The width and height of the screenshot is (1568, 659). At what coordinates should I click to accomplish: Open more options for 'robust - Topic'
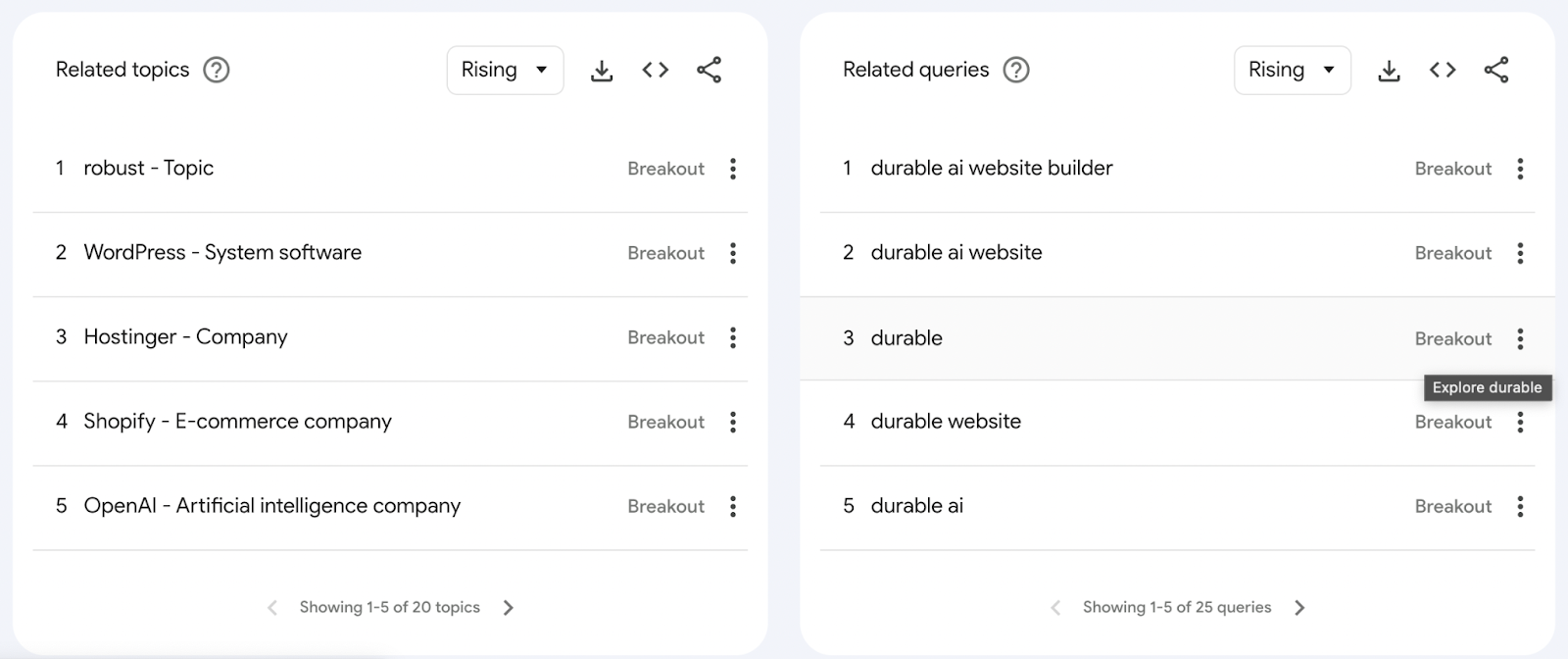pos(732,169)
